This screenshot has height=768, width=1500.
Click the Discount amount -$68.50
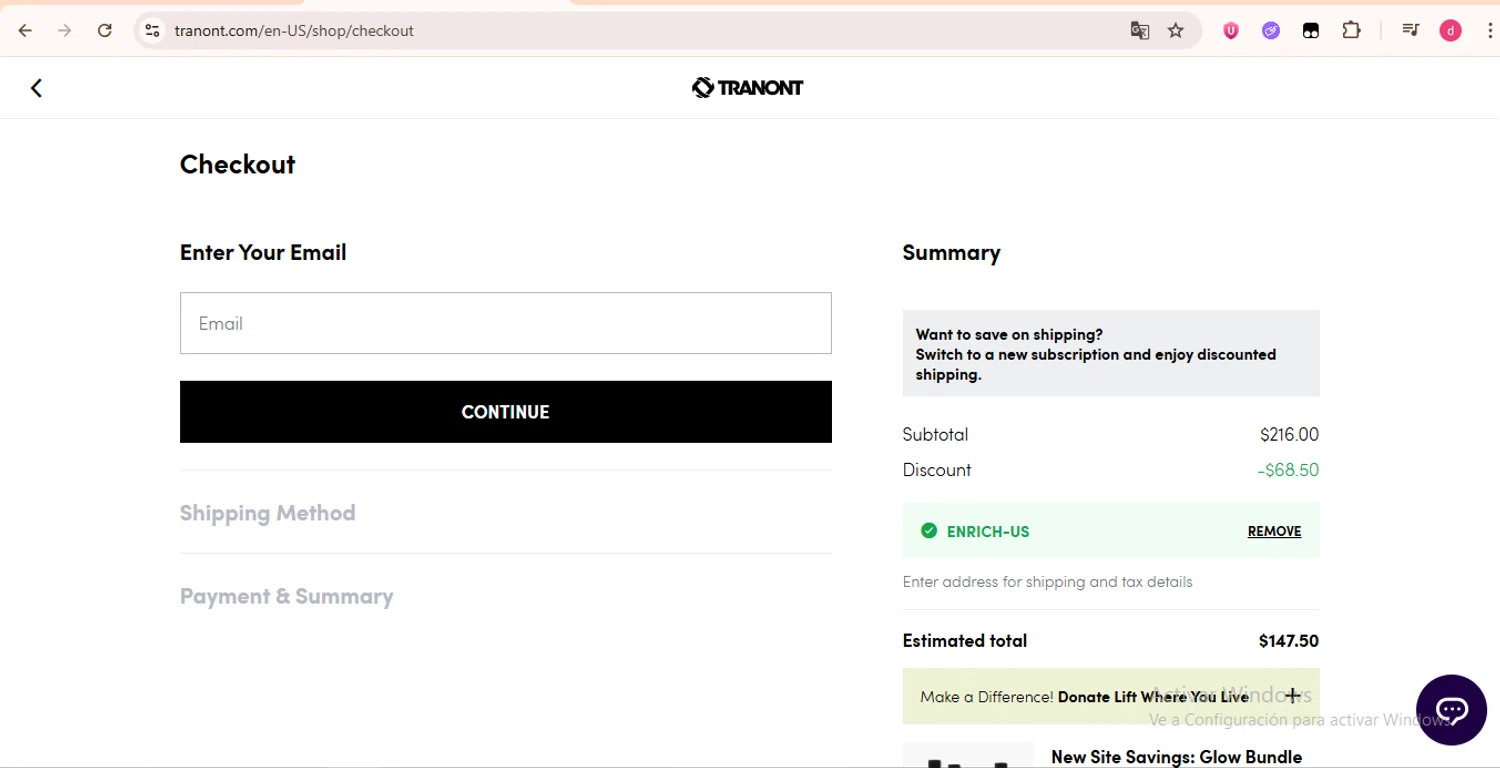1288,470
